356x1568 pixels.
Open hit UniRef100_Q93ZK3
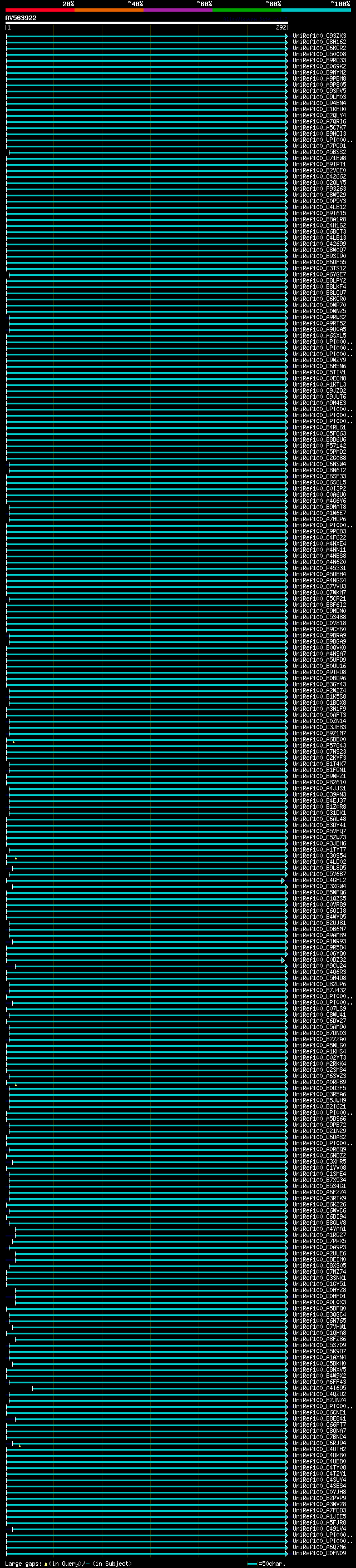(x=319, y=36)
